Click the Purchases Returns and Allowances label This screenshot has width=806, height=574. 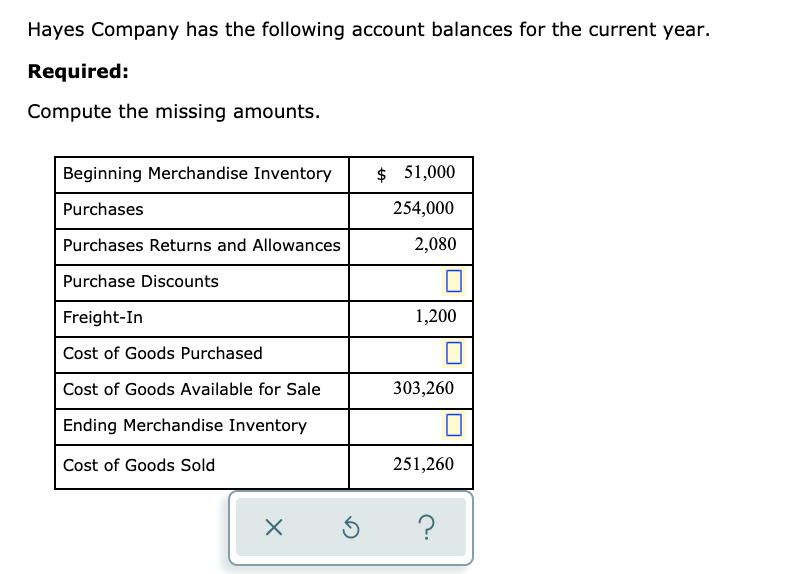coord(202,246)
